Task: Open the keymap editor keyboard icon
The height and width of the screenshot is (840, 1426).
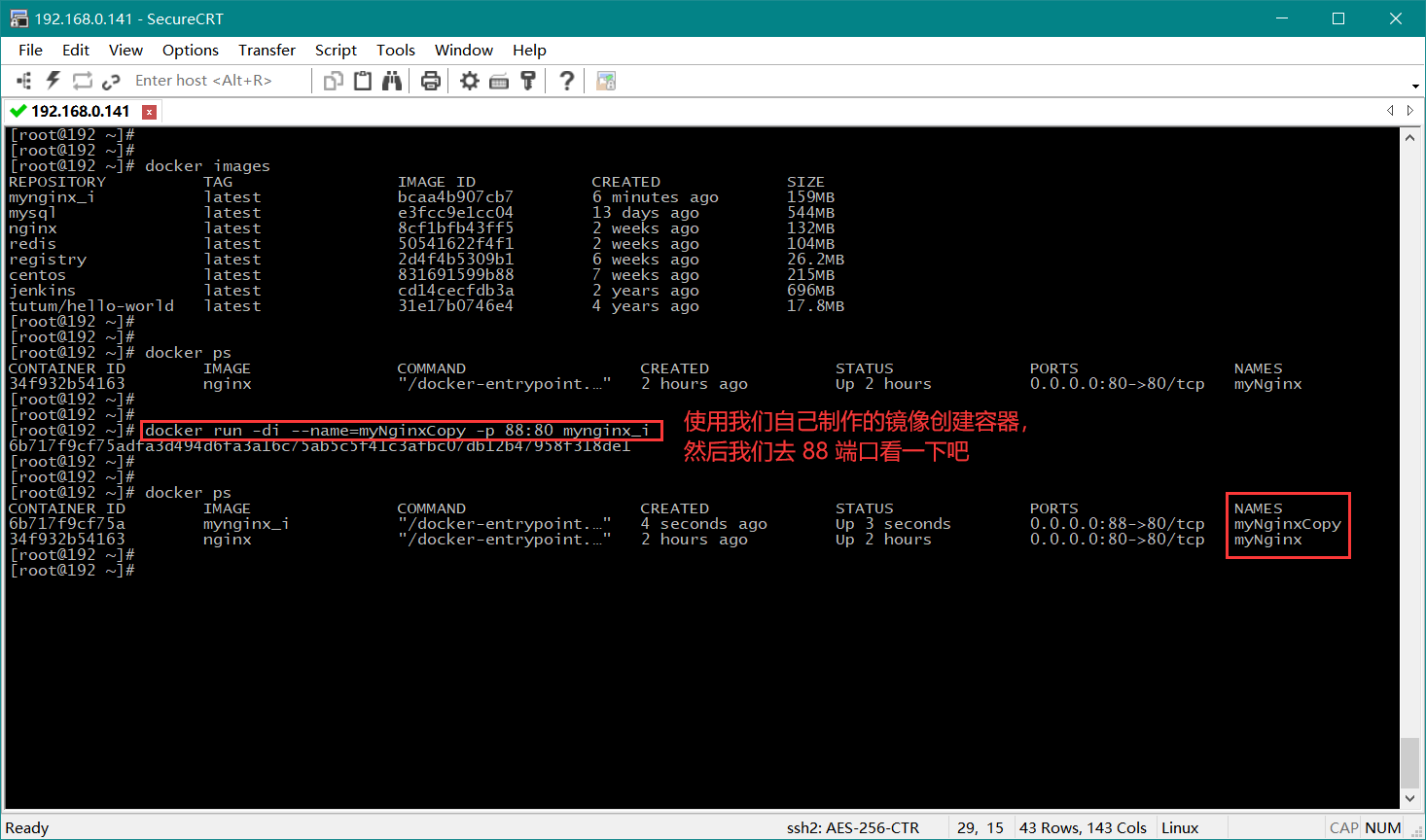Action: point(499,81)
